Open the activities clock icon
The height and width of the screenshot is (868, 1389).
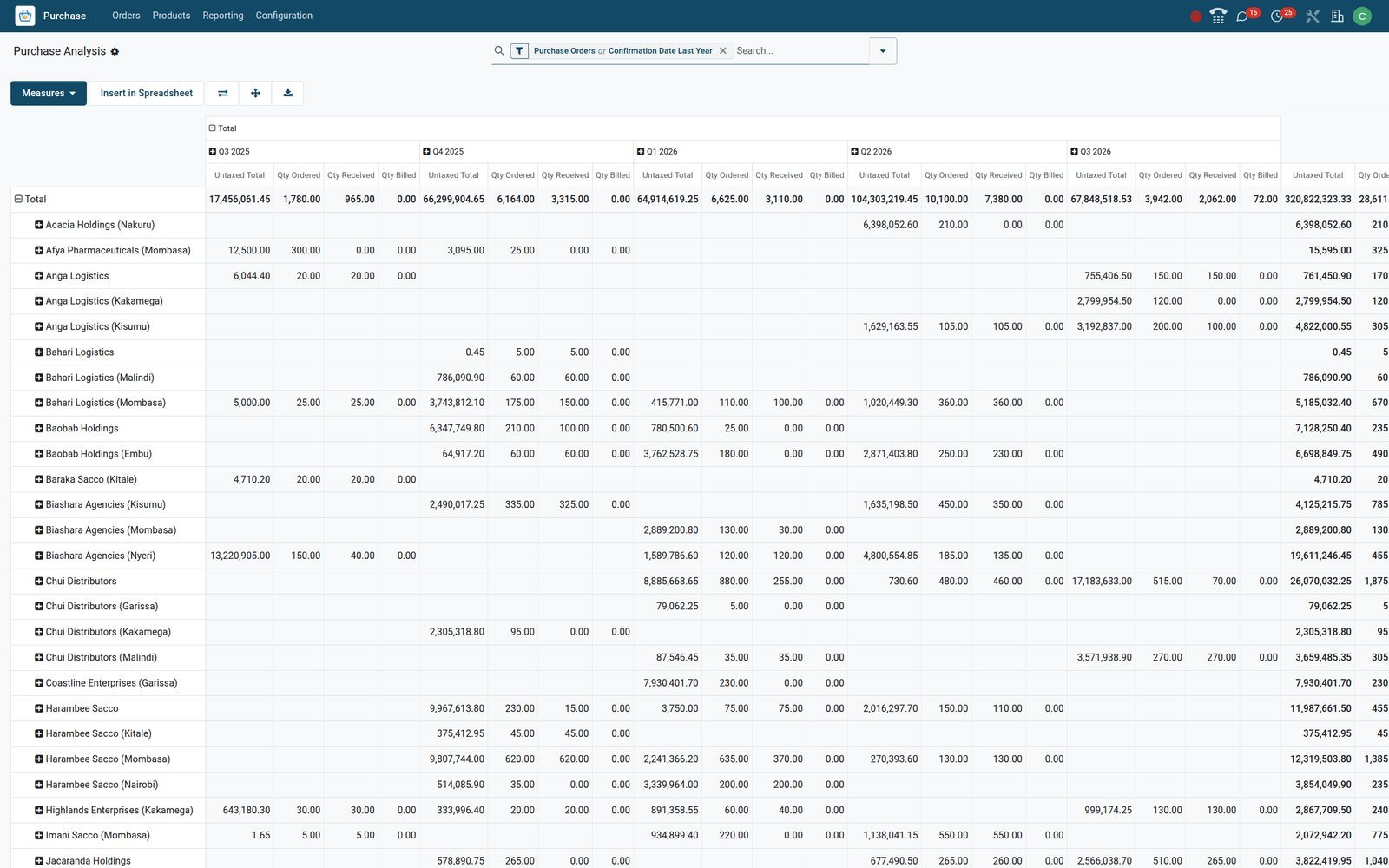pos(1277,16)
